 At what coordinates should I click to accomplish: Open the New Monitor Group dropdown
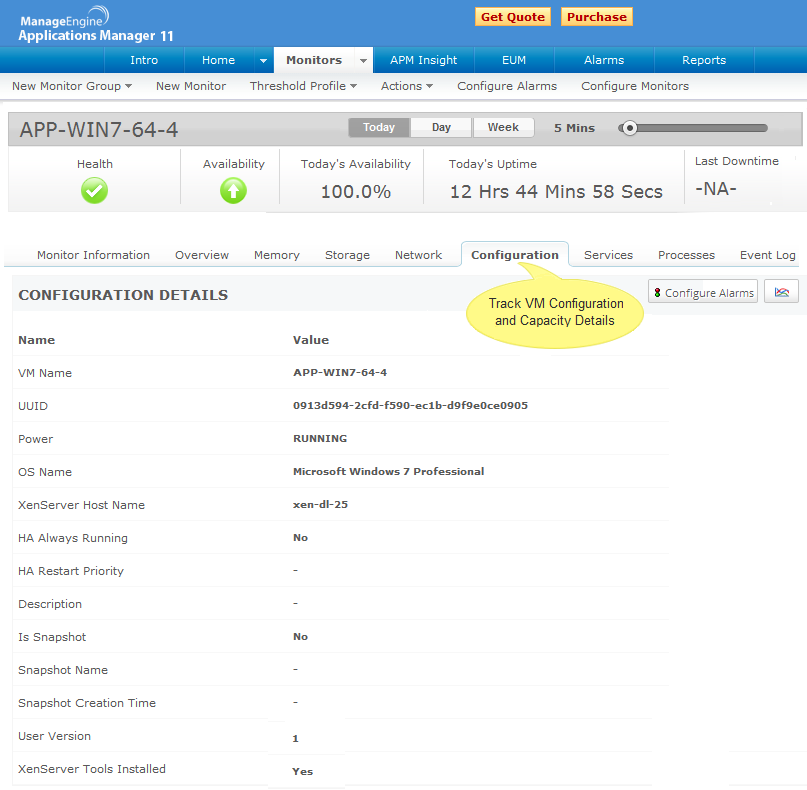pyautogui.click(x=72, y=86)
